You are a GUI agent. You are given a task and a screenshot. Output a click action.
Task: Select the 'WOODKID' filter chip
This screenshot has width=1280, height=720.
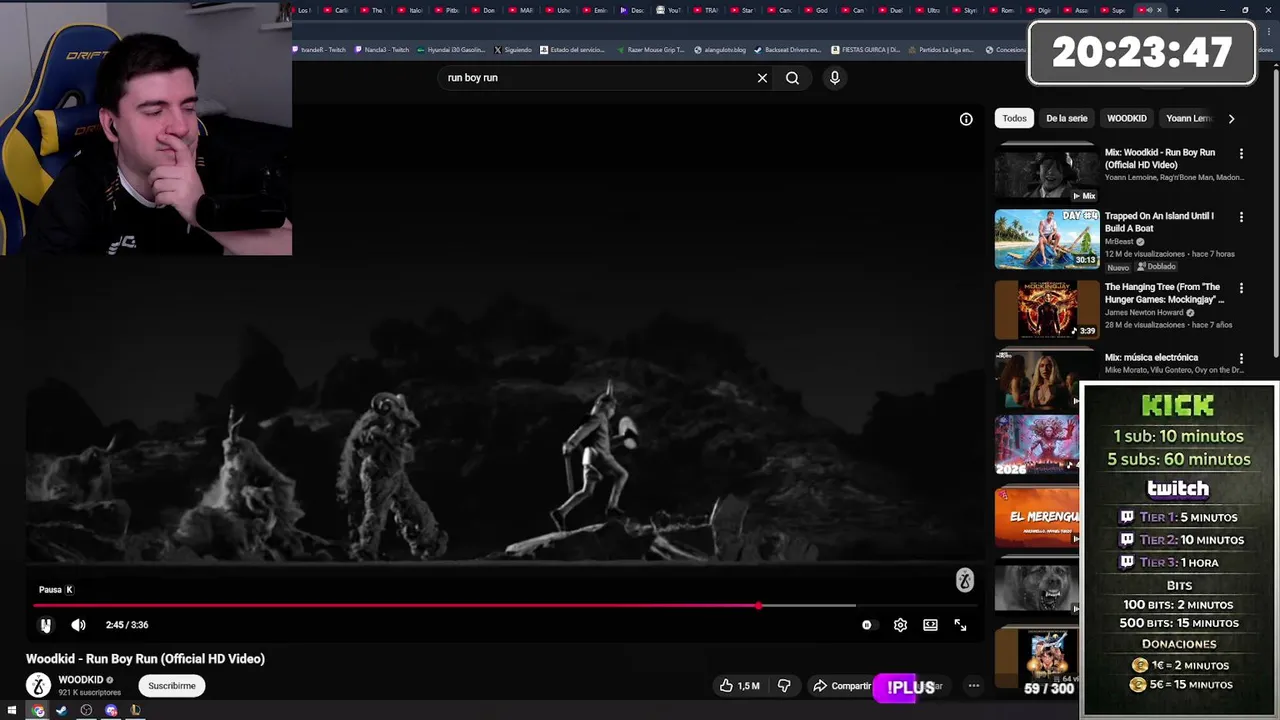tap(1126, 118)
